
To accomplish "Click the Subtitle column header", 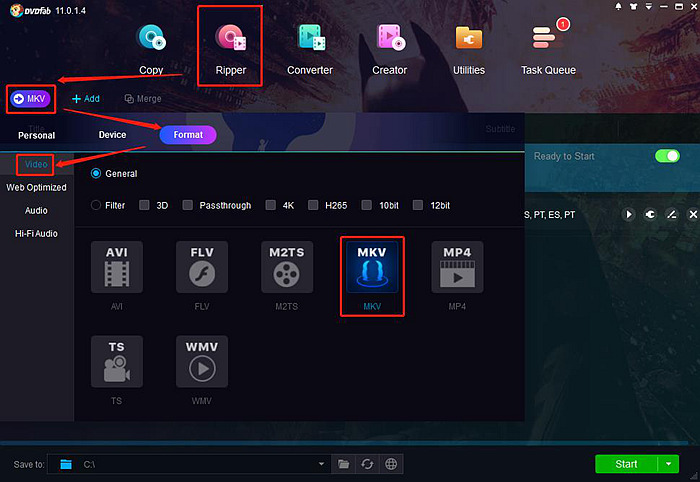I will coord(500,129).
